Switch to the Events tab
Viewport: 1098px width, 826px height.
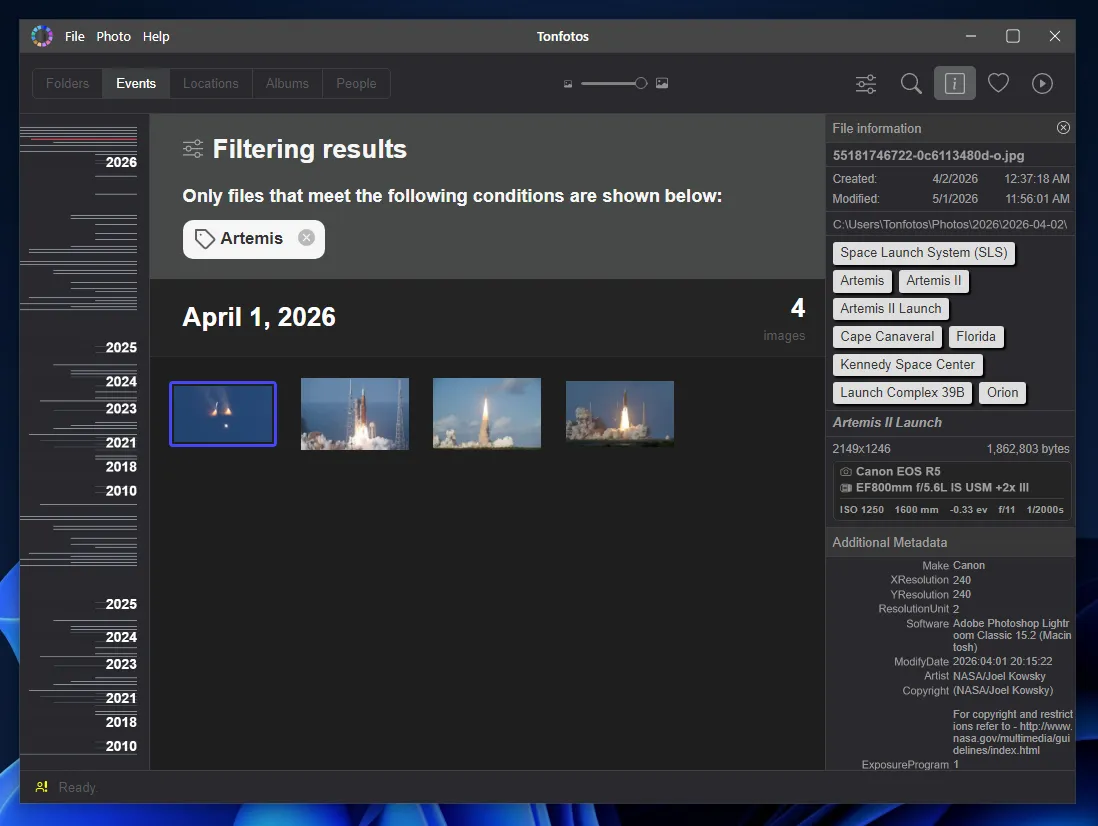point(136,83)
